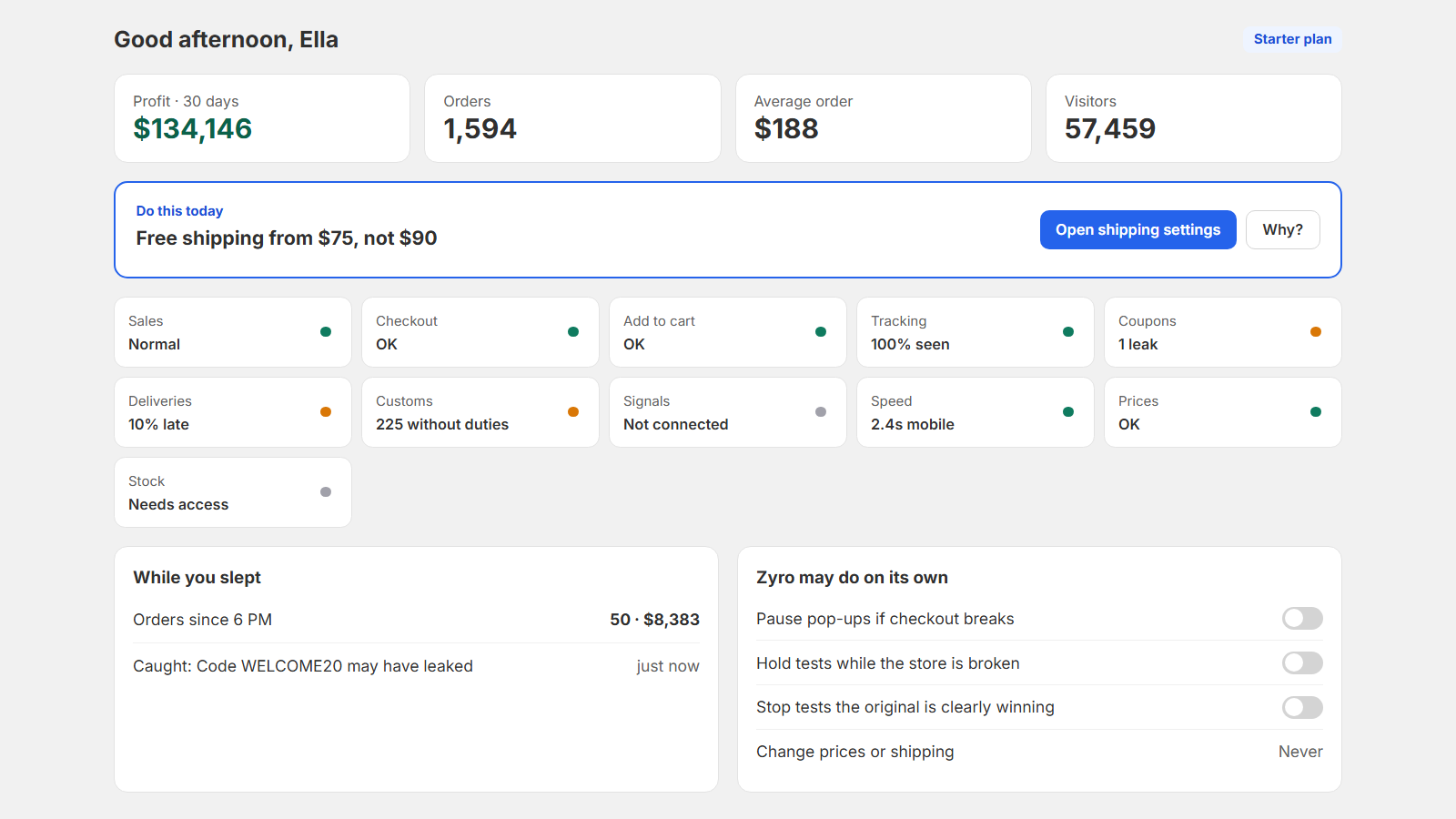Open the Prices status tile
This screenshot has height=819, width=1456.
click(x=1223, y=412)
